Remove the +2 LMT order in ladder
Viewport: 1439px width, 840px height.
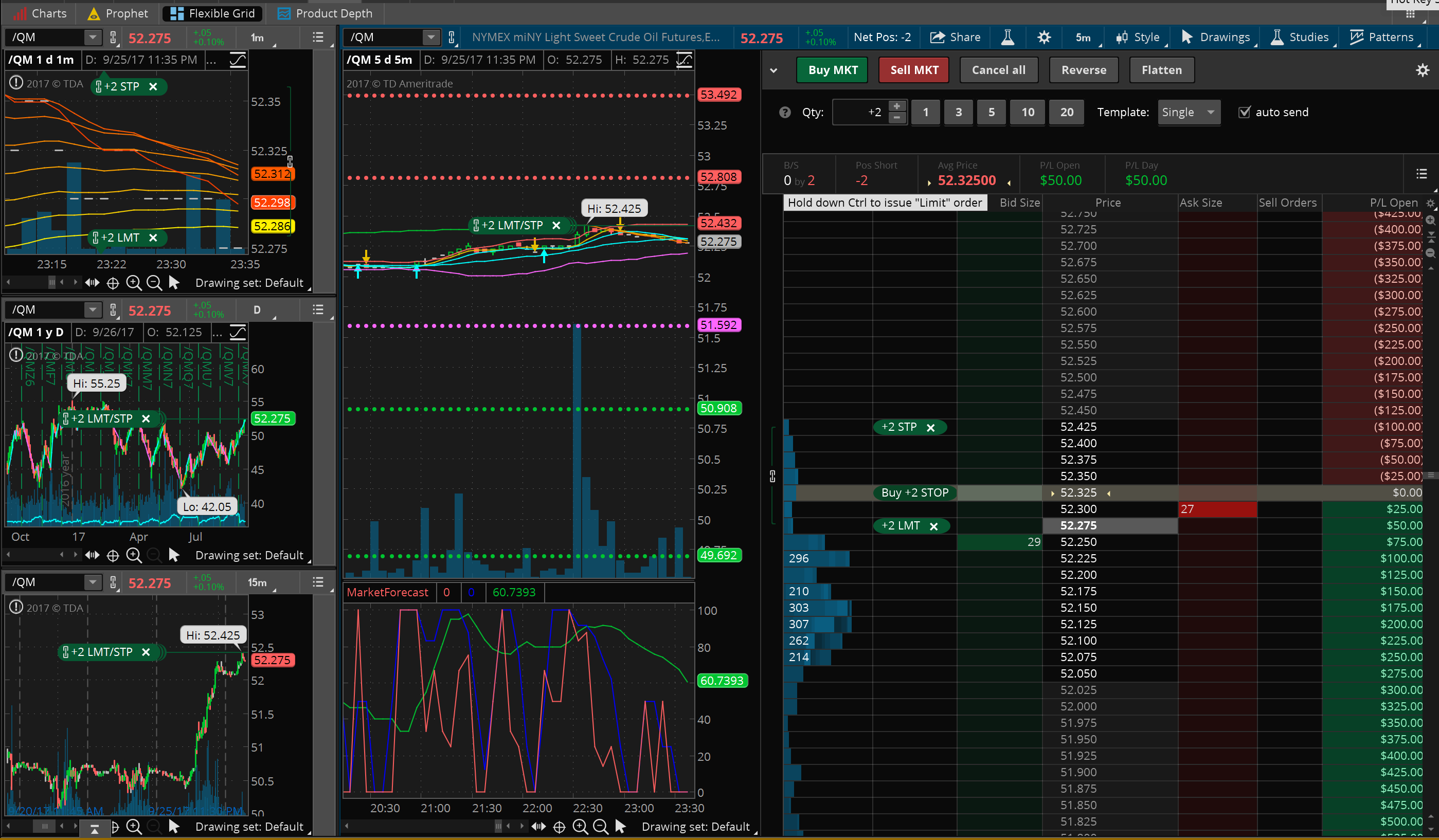933,527
